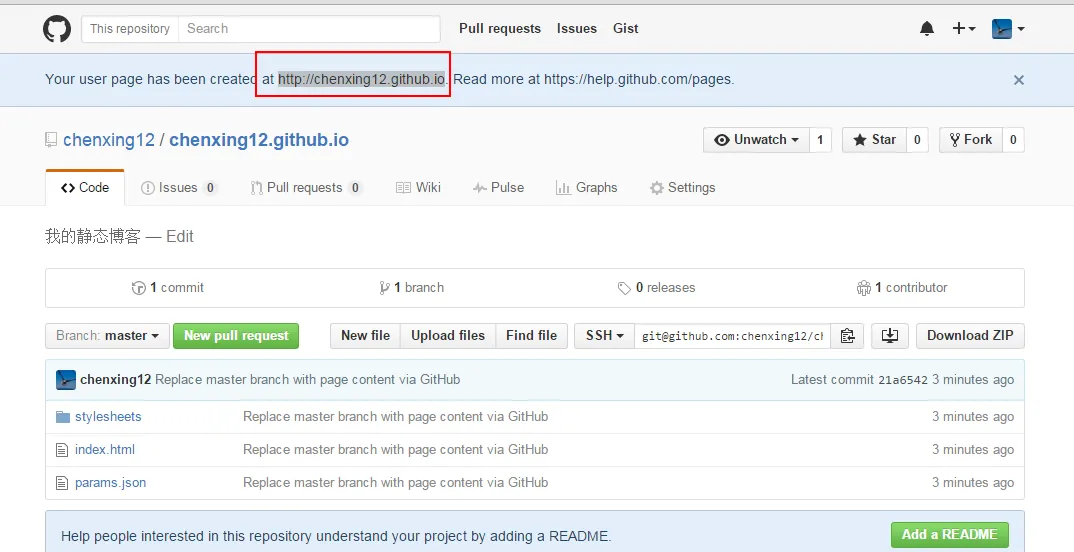The image size is (1074, 552).
Task: Open the notifications bell
Action: pyautogui.click(x=927, y=29)
